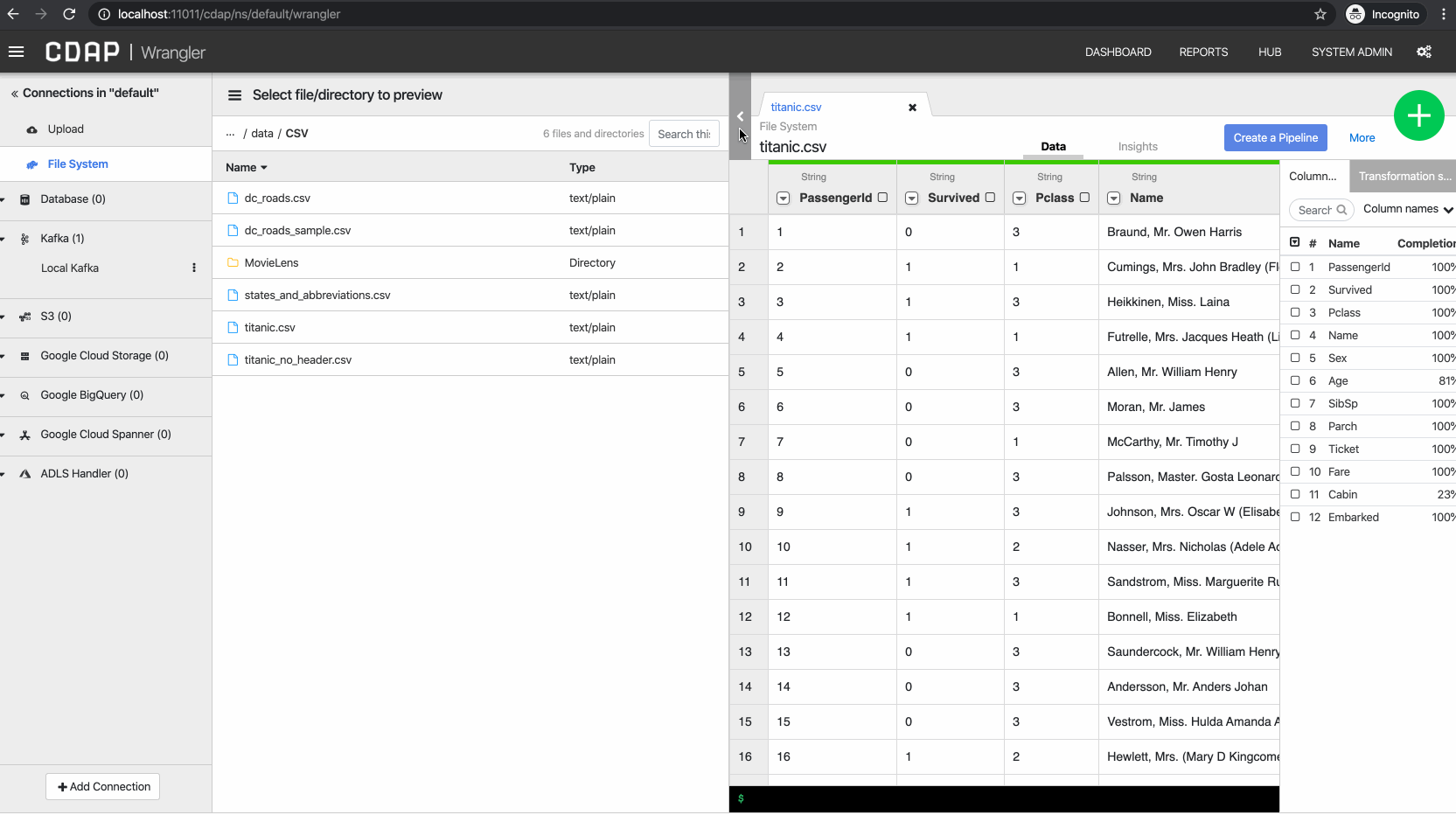
Task: Go to DASHBOARD in top navigation
Action: coord(1118,52)
